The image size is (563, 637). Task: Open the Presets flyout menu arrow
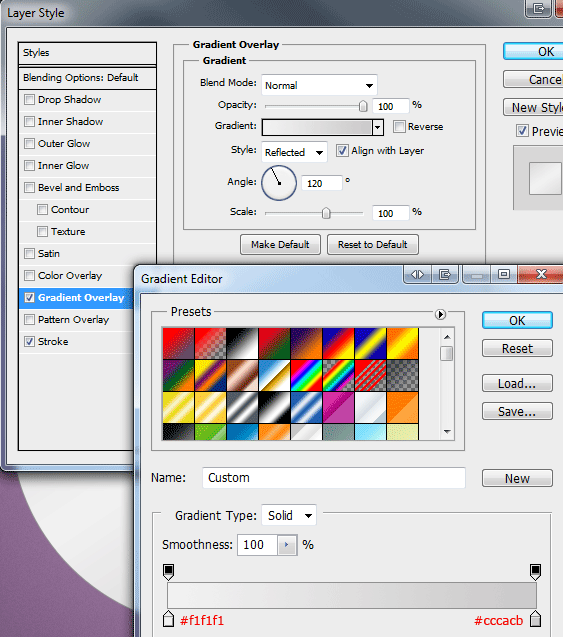440,314
